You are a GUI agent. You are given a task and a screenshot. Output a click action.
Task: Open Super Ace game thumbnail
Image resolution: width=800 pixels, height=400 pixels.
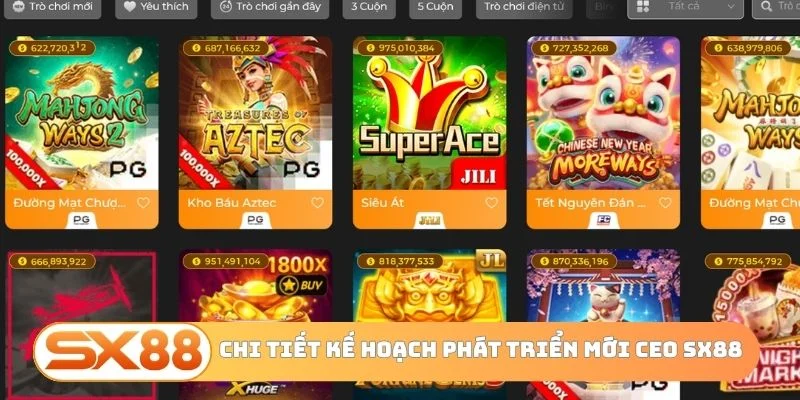pyautogui.click(x=430, y=113)
